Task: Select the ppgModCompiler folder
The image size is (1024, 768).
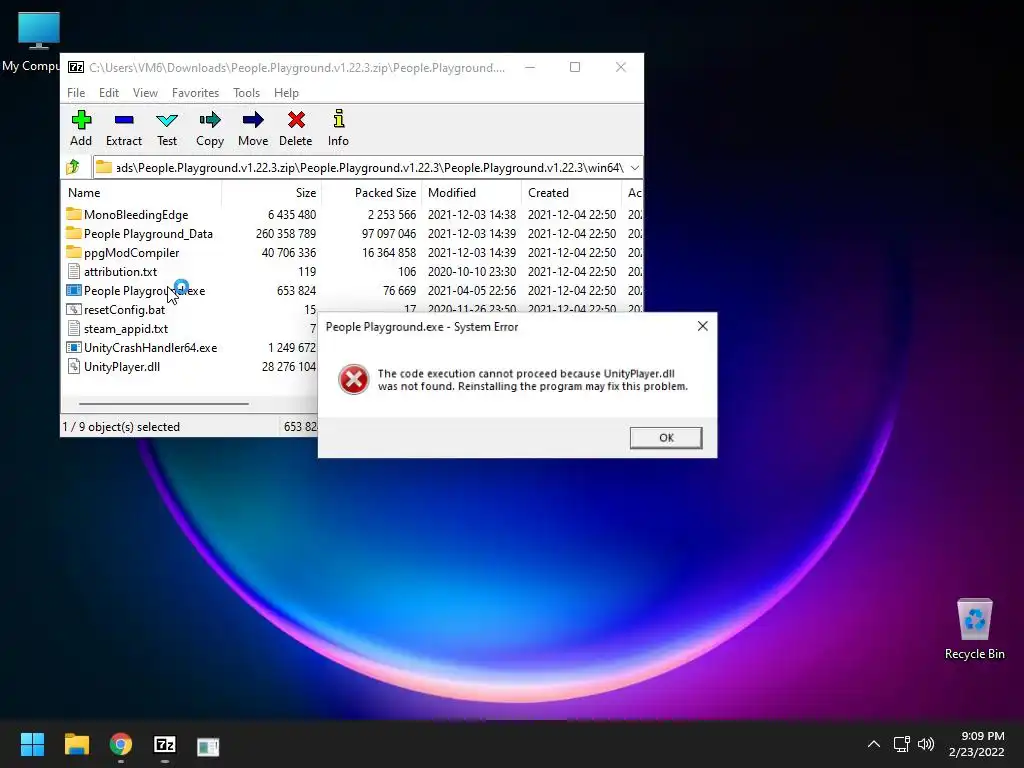Action: (x=131, y=253)
